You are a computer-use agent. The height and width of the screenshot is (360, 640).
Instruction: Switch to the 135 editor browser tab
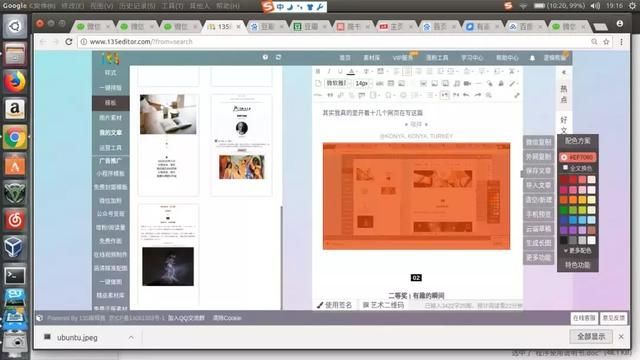224,27
